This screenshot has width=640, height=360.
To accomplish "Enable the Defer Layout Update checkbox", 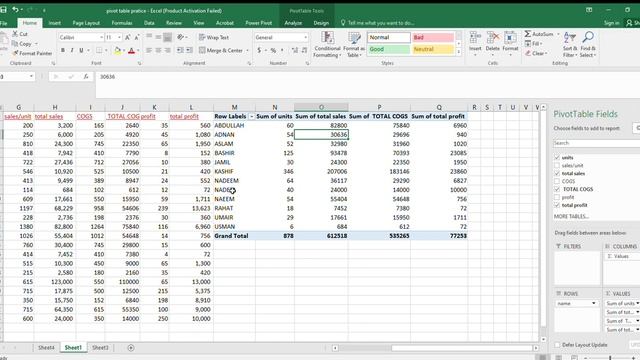I will (x=557, y=345).
